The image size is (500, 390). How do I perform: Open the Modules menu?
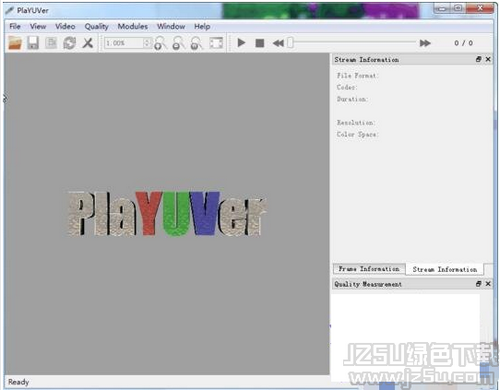pos(133,26)
